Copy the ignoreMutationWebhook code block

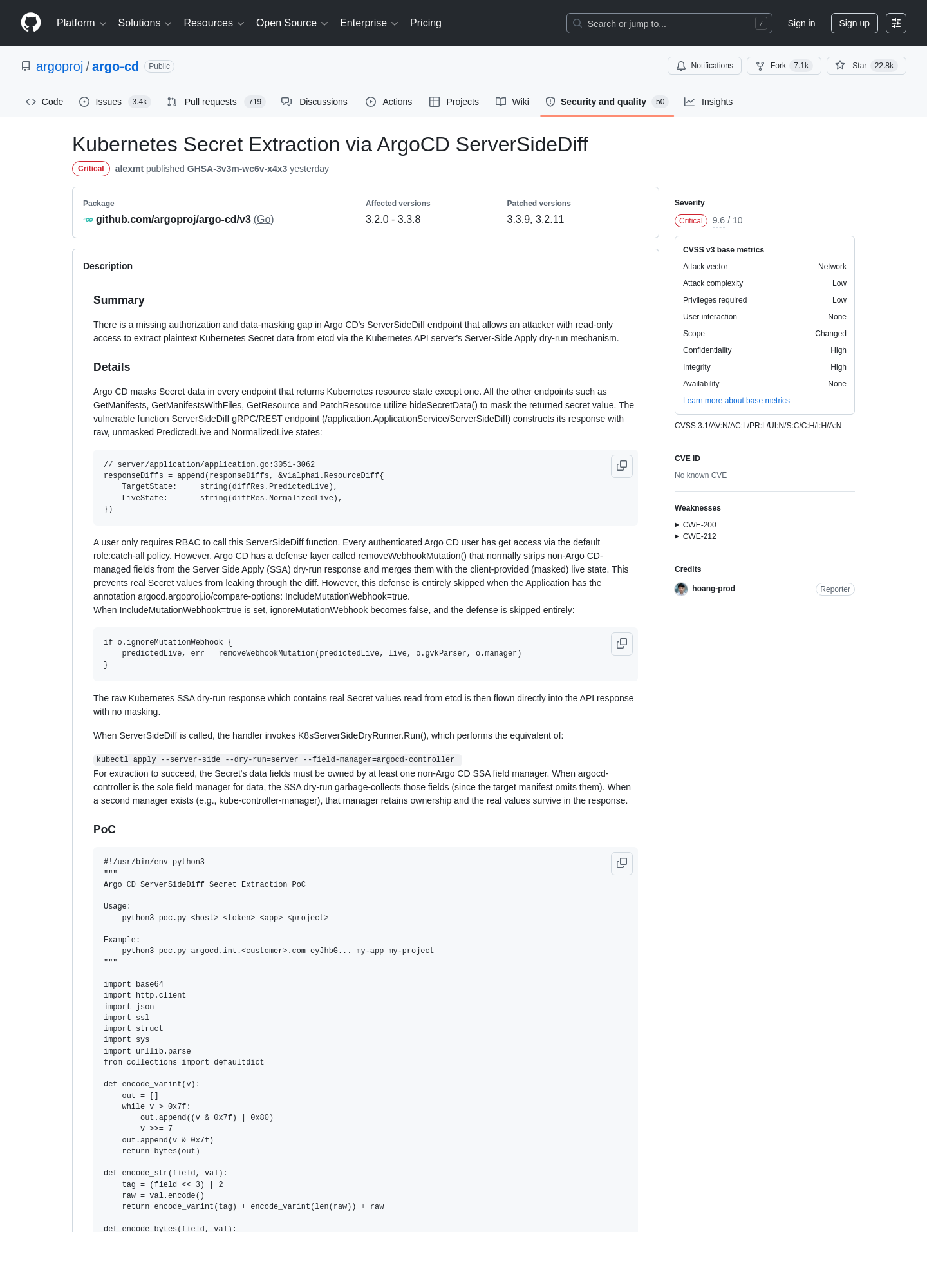(622, 643)
